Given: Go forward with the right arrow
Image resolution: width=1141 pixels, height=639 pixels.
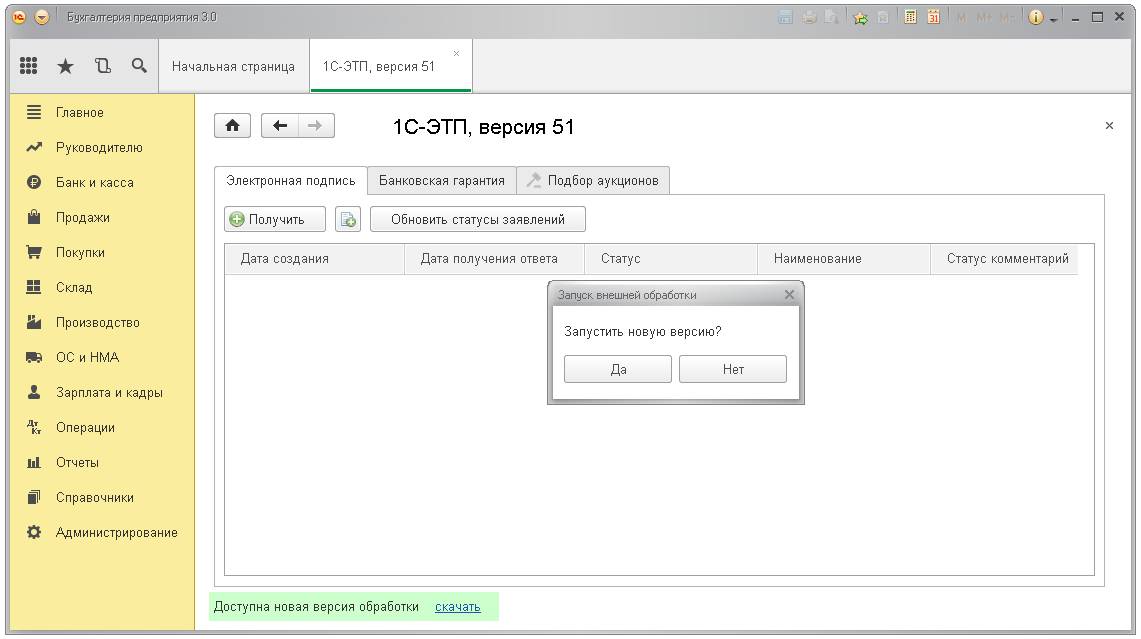Looking at the screenshot, I should coord(315,126).
